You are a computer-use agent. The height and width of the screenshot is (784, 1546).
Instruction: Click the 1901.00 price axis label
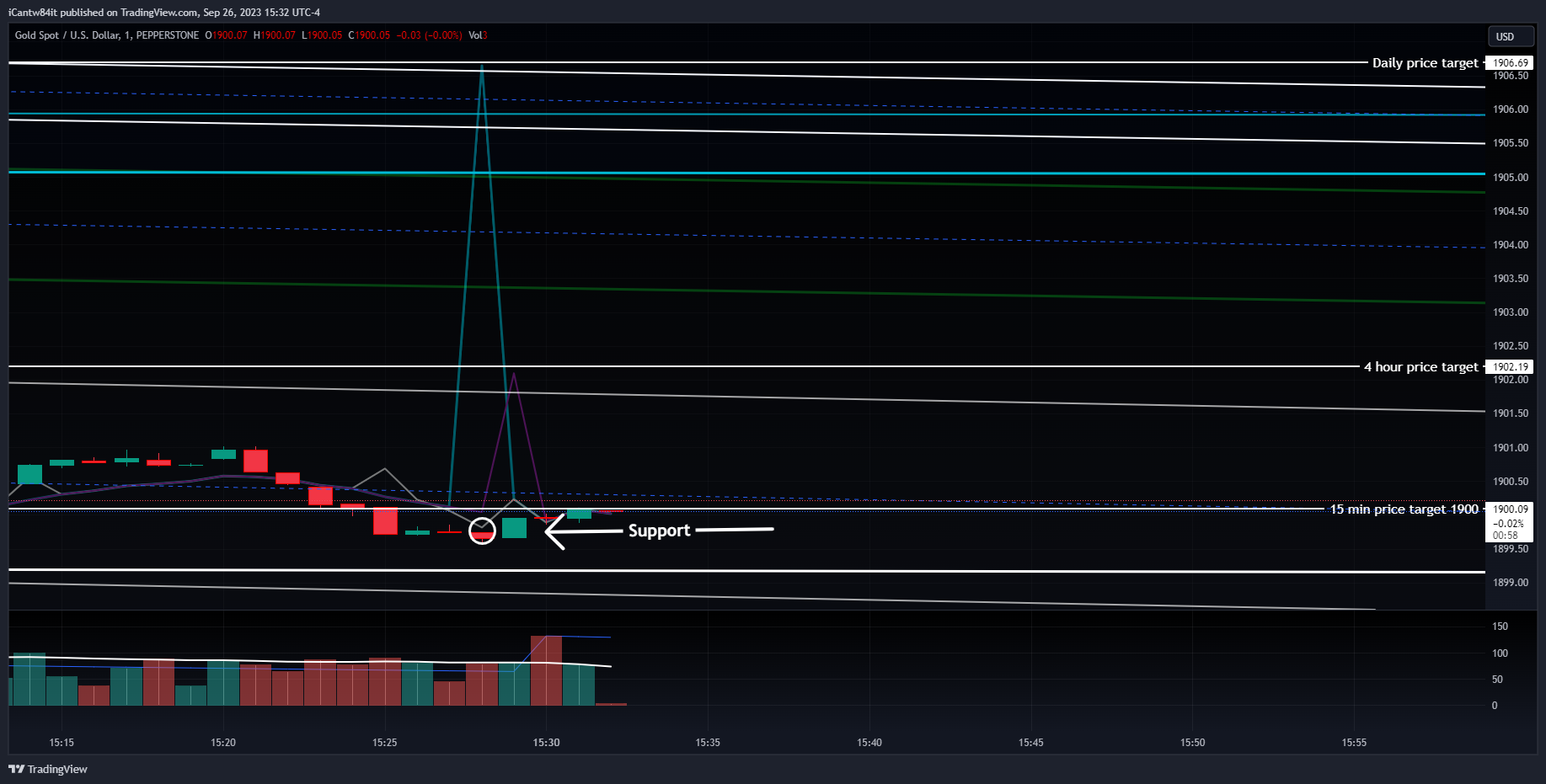tap(1510, 448)
